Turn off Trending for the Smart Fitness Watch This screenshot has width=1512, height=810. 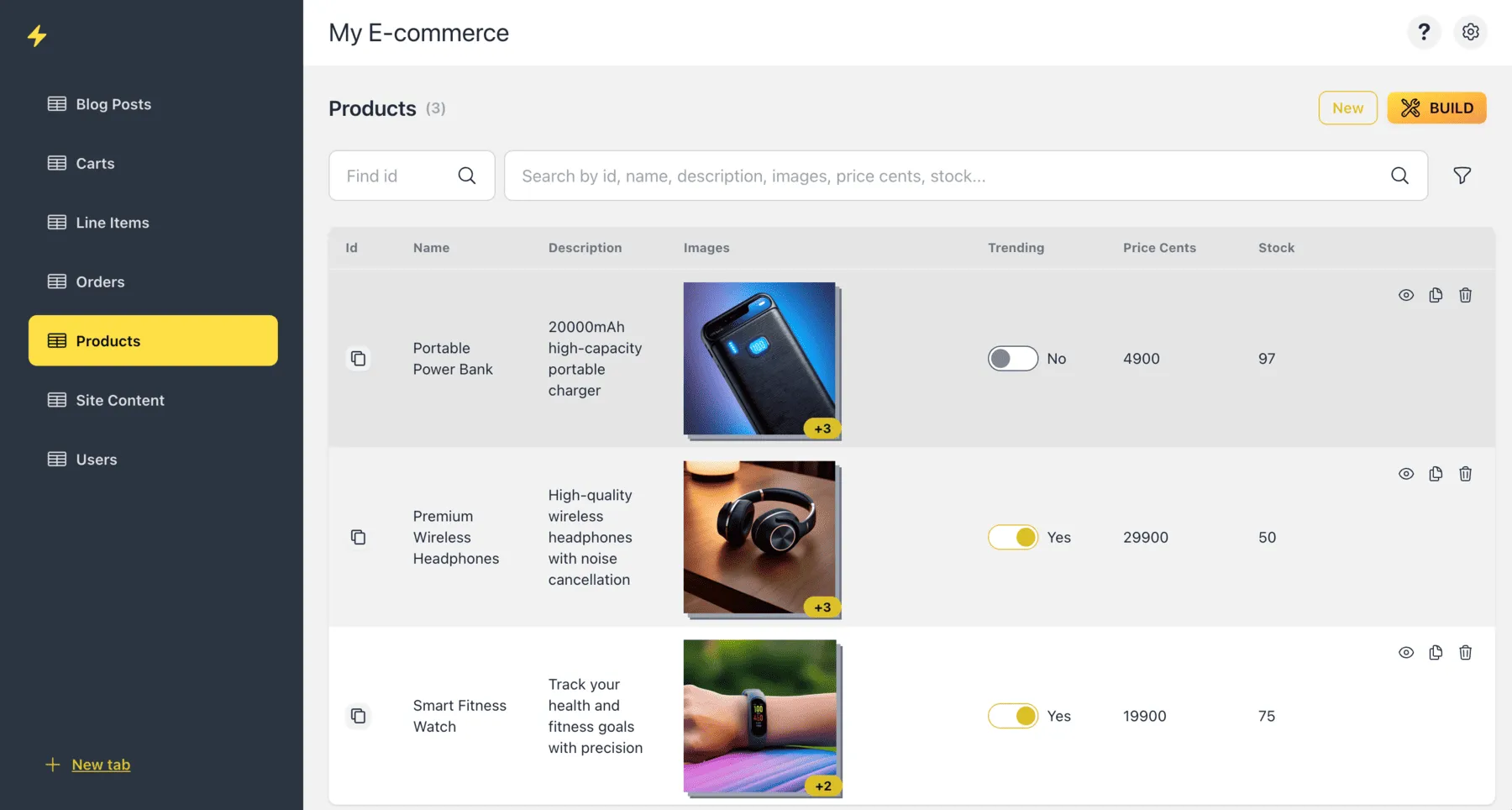[1012, 716]
